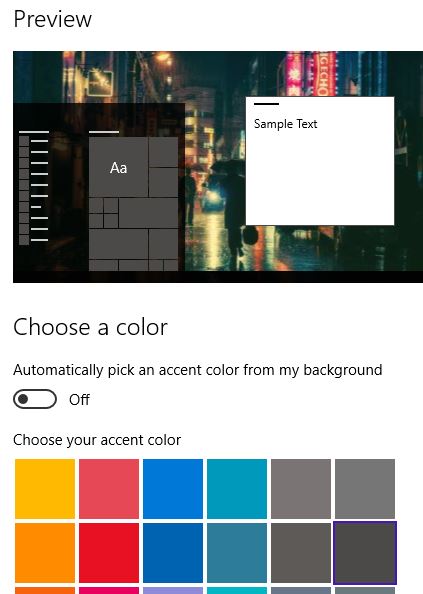Select the orange accent color in second row
423x594 pixels.
coord(45,553)
